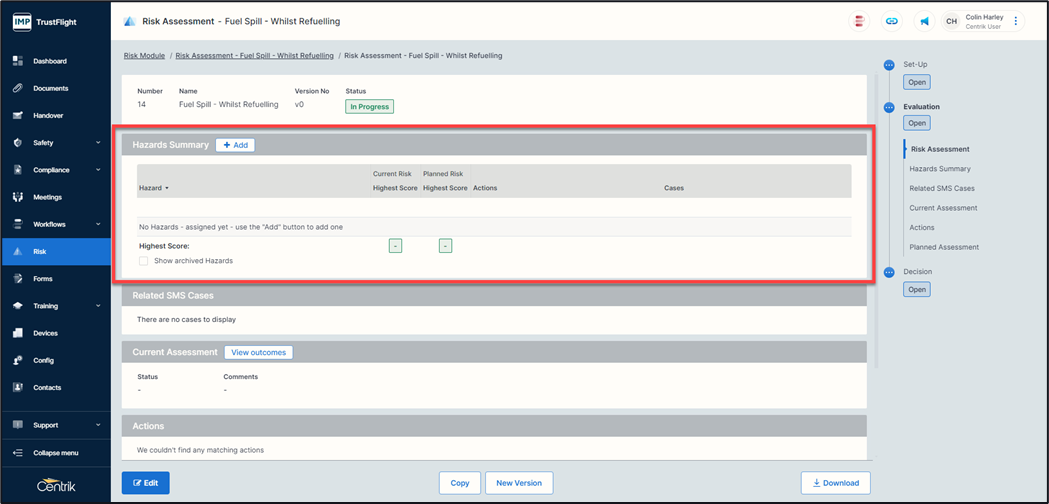Open the Forms menu item
This screenshot has width=1049, height=504.
click(x=43, y=279)
